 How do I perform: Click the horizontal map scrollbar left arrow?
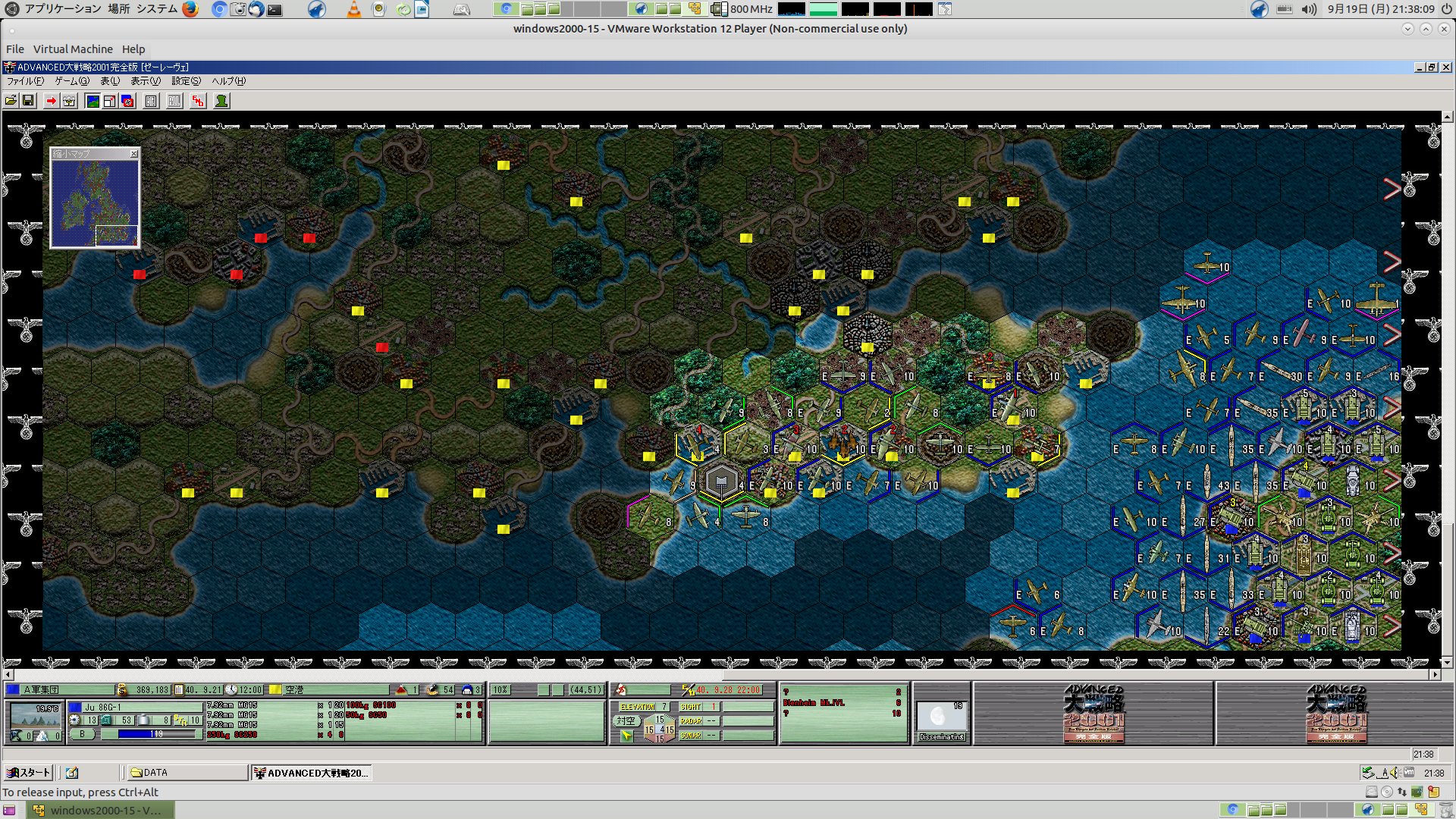click(x=8, y=674)
